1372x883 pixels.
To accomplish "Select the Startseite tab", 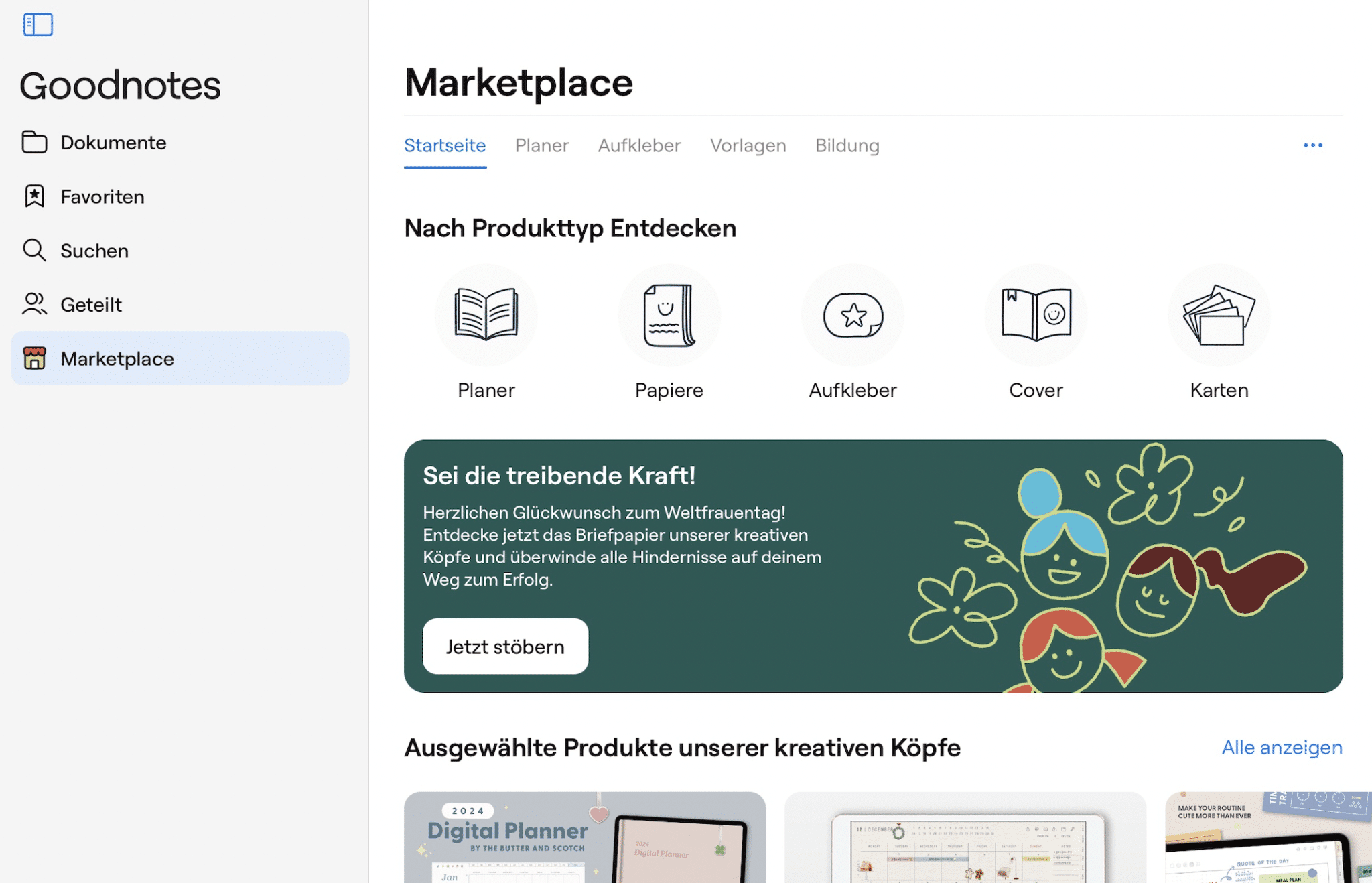I will (x=445, y=145).
